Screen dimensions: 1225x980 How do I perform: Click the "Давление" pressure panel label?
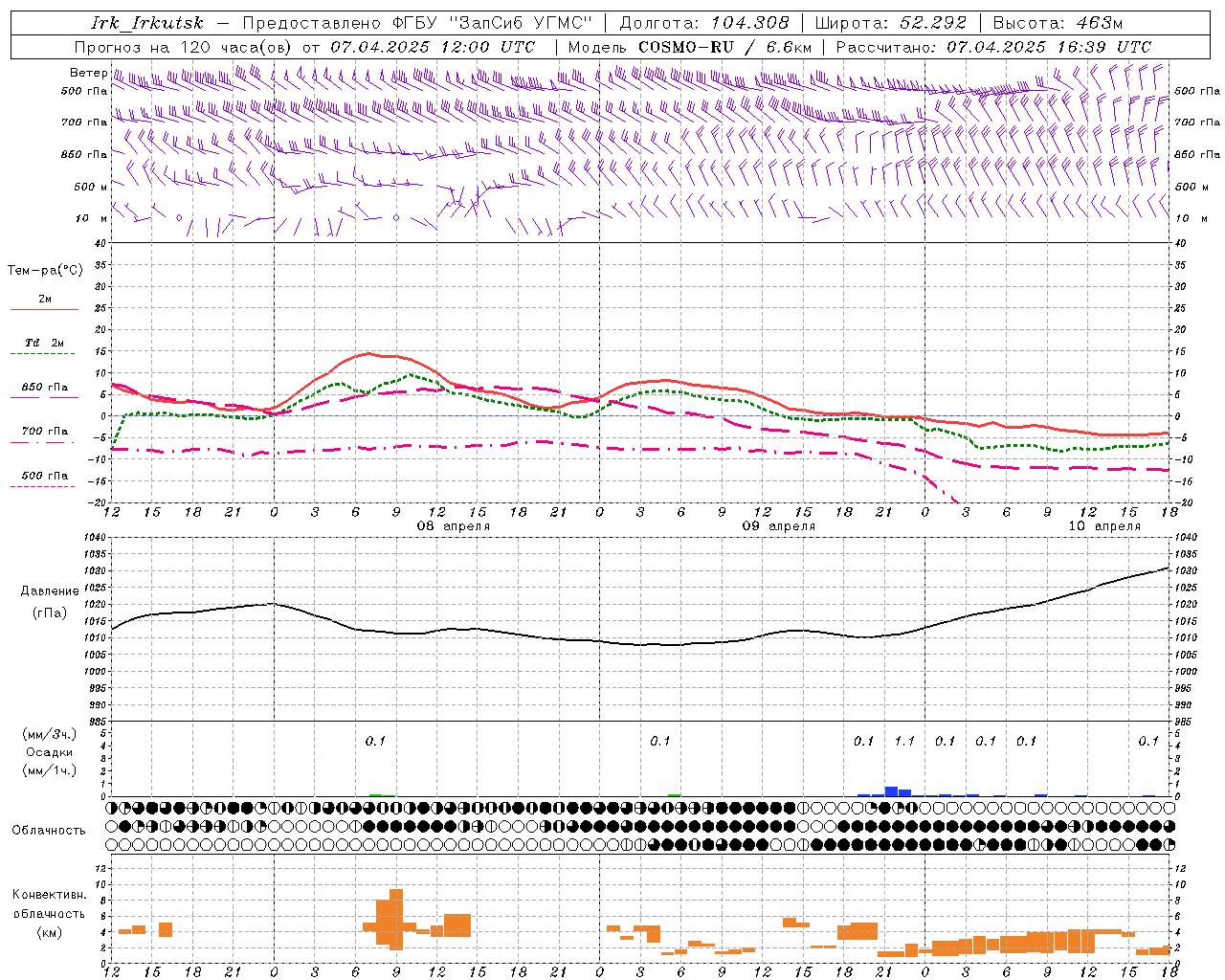coord(50,591)
